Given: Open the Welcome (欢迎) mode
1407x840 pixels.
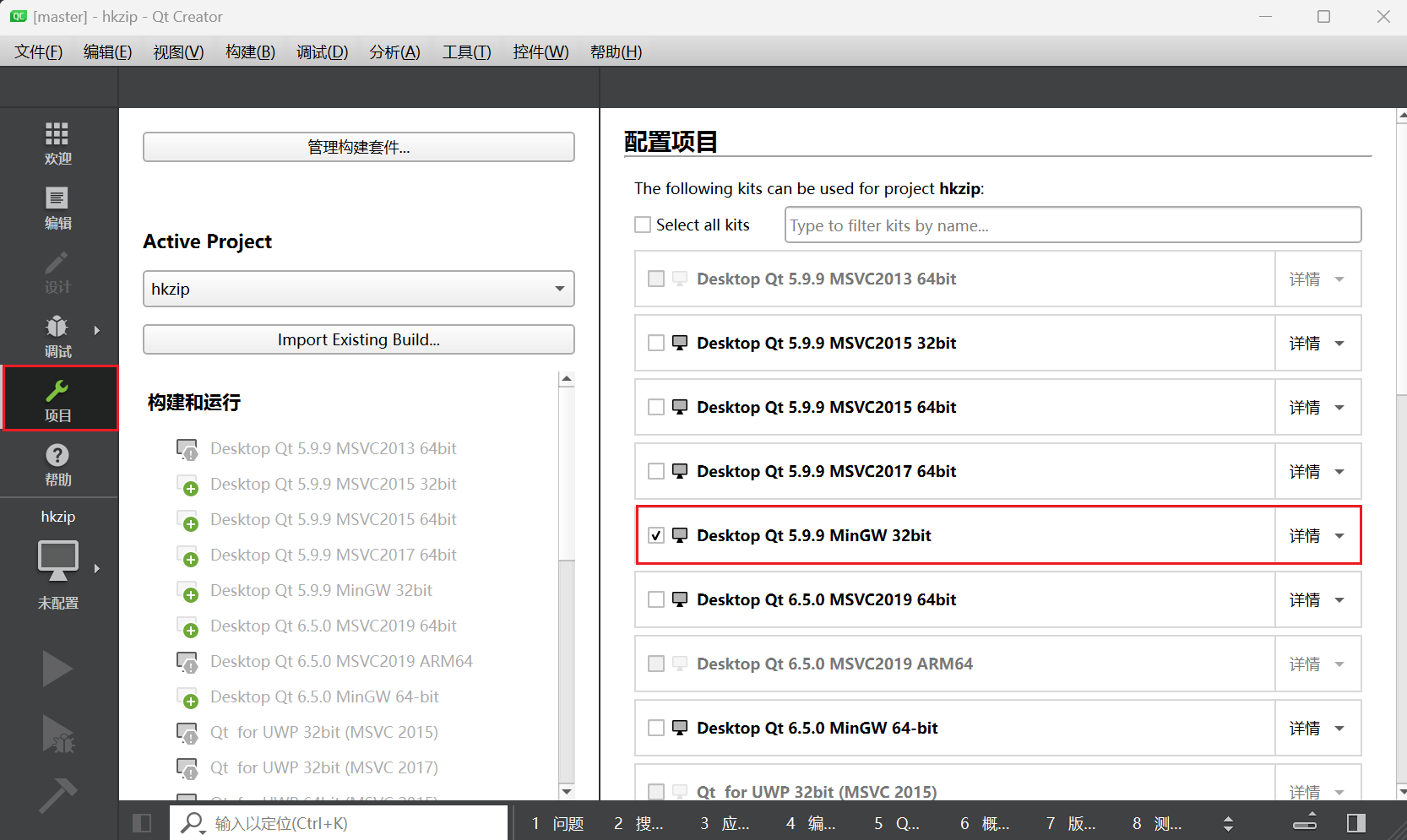Looking at the screenshot, I should (x=57, y=143).
